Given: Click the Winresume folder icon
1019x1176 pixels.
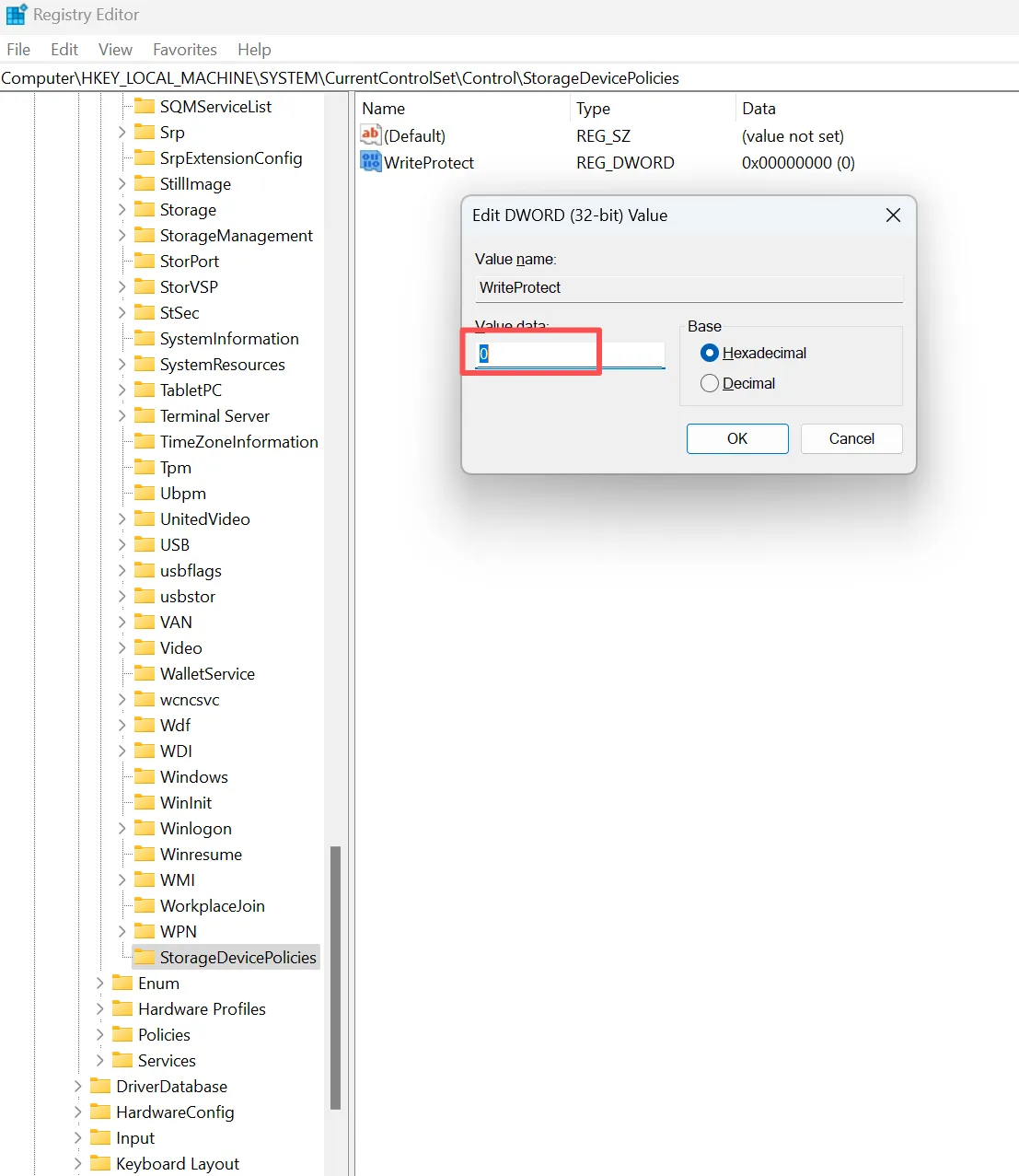Looking at the screenshot, I should [145, 854].
